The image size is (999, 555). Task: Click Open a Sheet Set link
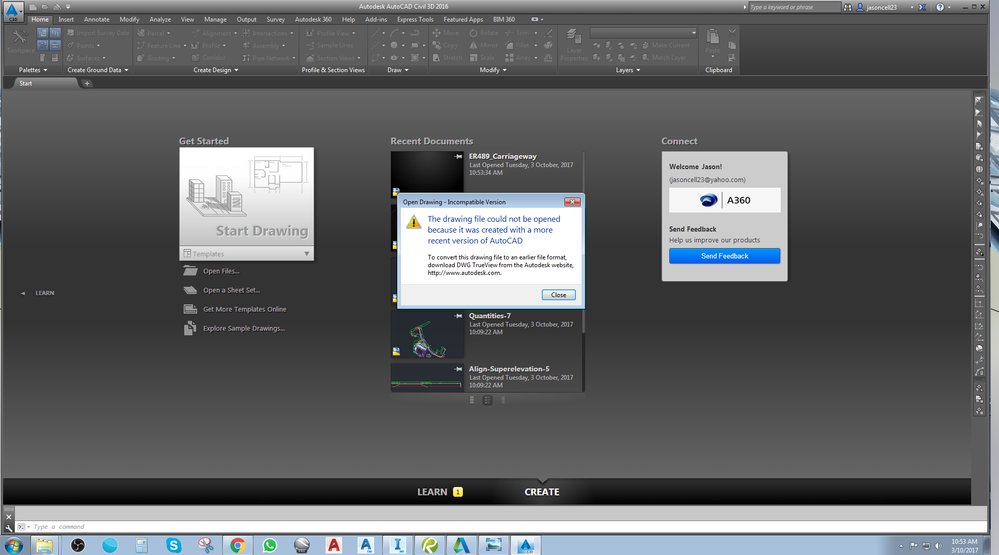click(x=231, y=290)
